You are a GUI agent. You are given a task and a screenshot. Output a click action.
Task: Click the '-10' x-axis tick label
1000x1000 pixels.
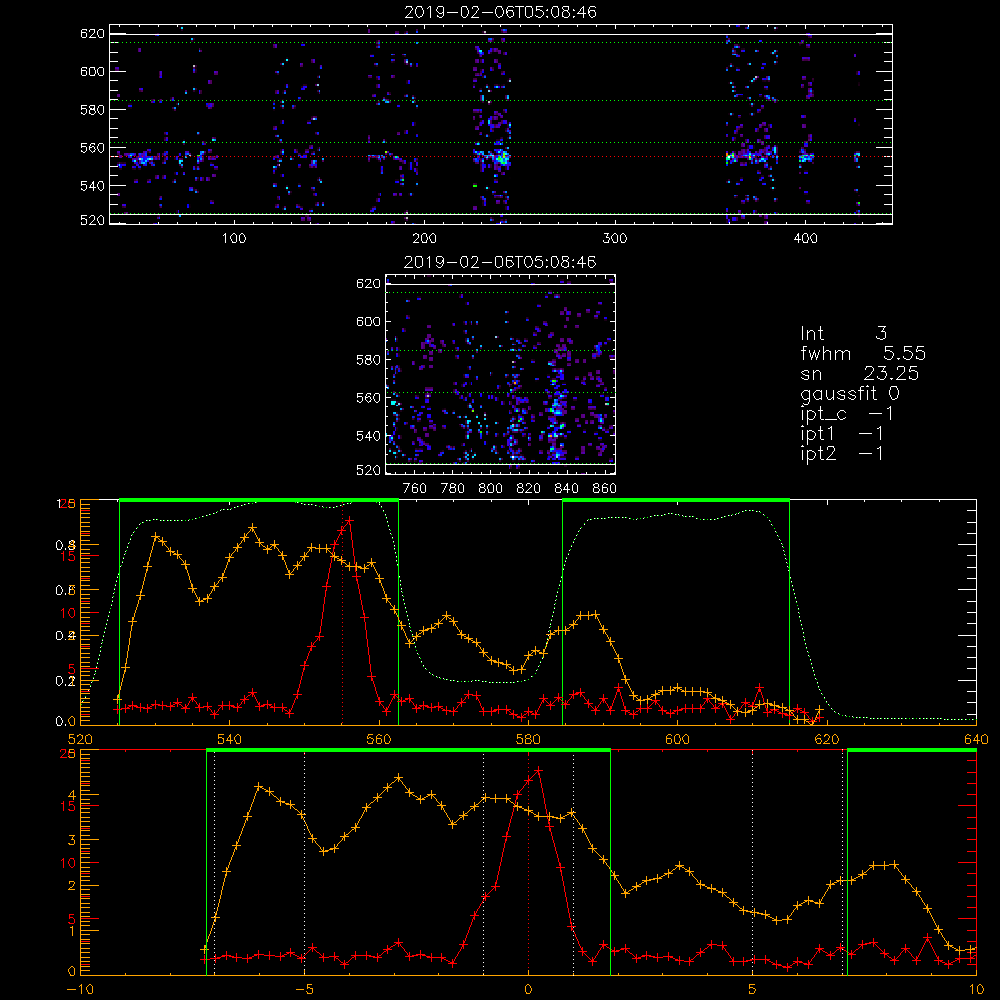80,990
